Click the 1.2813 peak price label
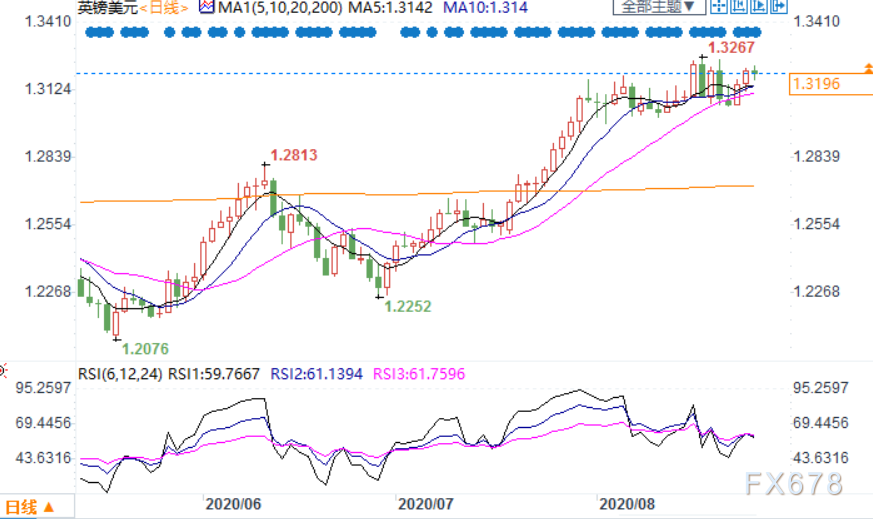 click(x=293, y=155)
